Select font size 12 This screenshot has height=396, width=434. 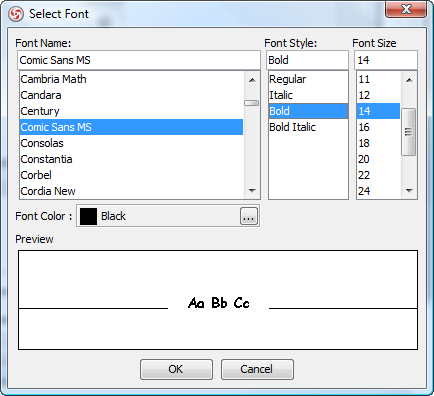click(x=378, y=95)
